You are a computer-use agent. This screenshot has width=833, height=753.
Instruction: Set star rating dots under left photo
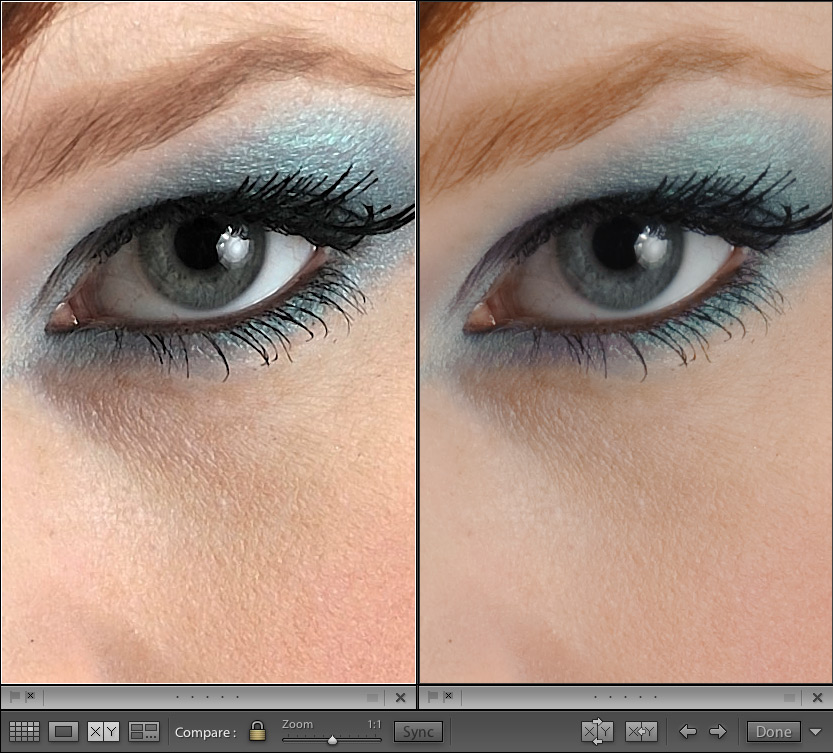(207, 697)
